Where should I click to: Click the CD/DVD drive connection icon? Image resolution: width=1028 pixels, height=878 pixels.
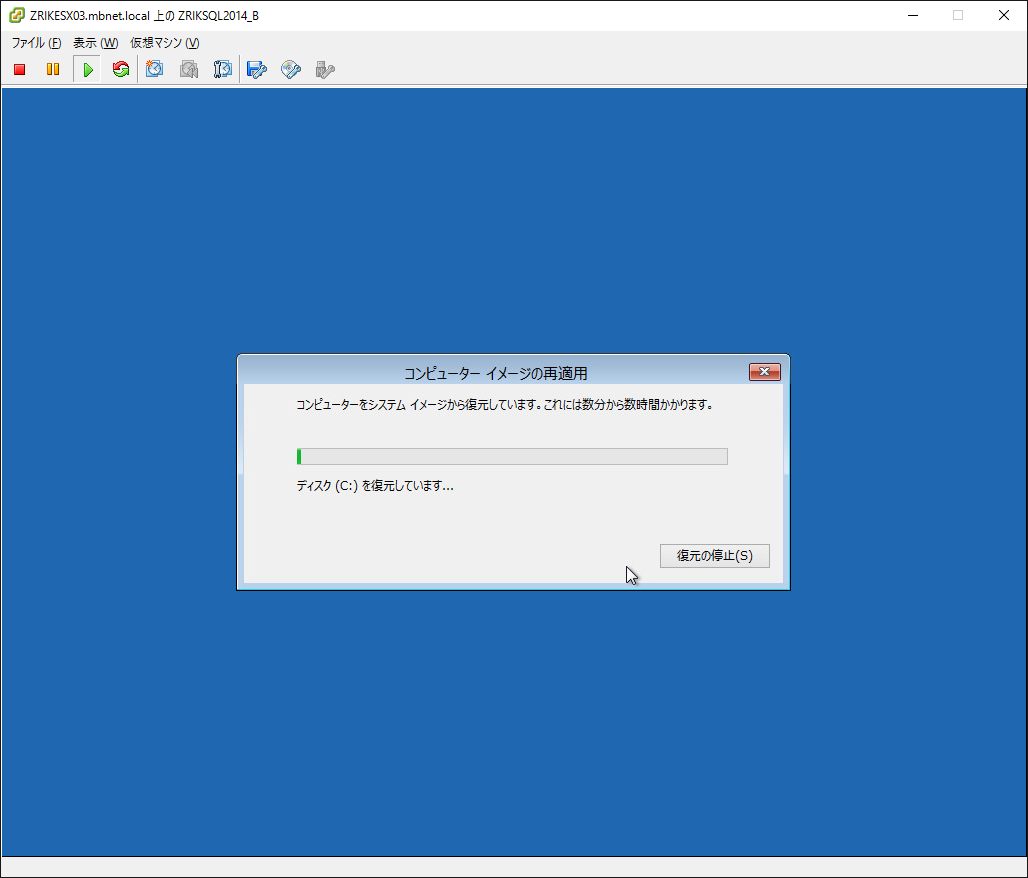(291, 69)
